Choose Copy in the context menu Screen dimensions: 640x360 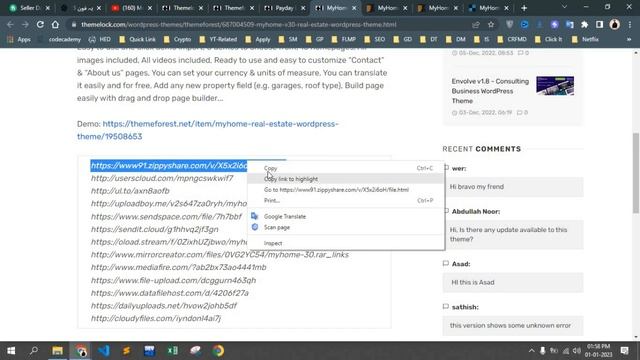click(346, 168)
